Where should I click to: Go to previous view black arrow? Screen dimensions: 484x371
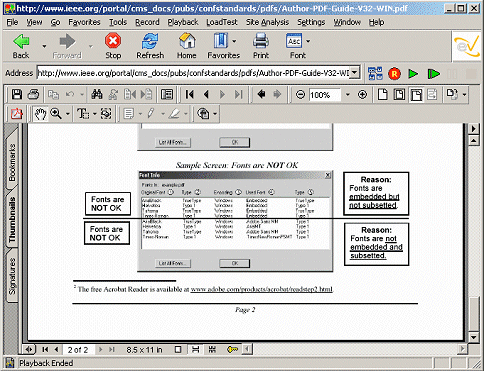pos(262,95)
